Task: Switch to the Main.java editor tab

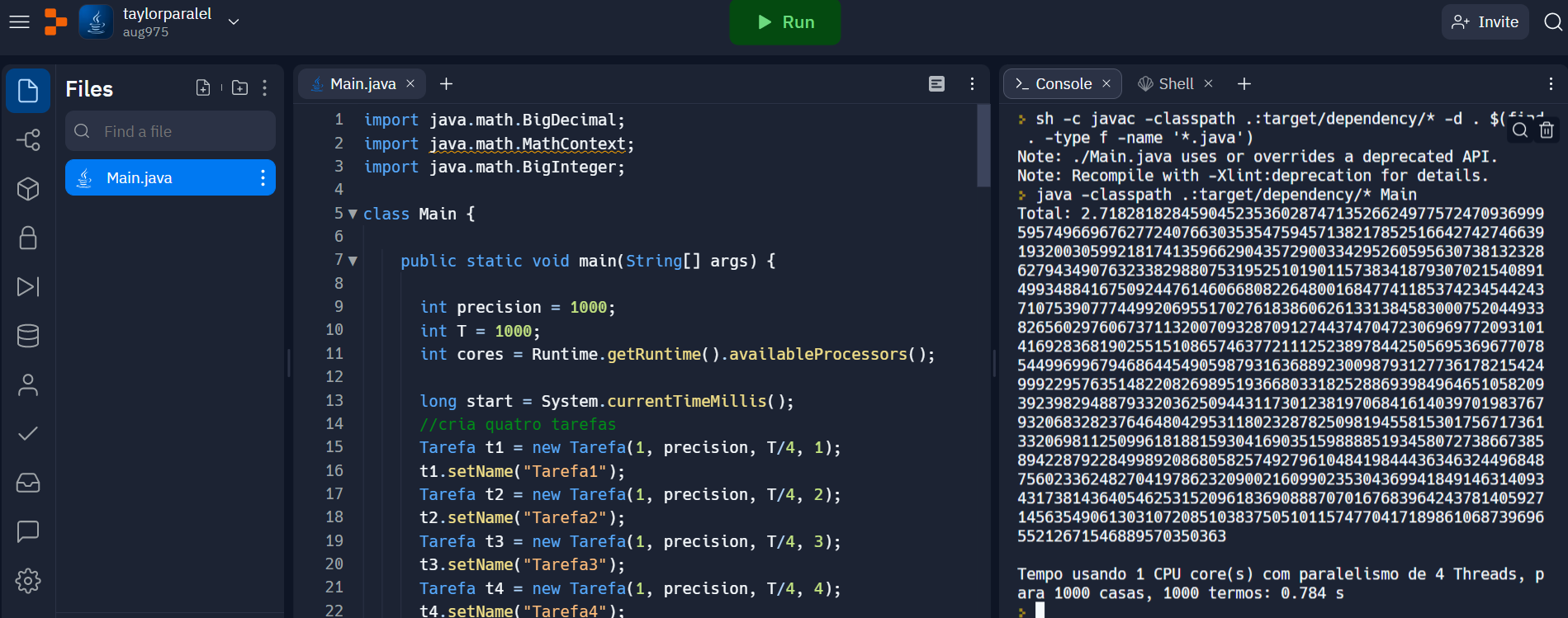Action: 362,83
